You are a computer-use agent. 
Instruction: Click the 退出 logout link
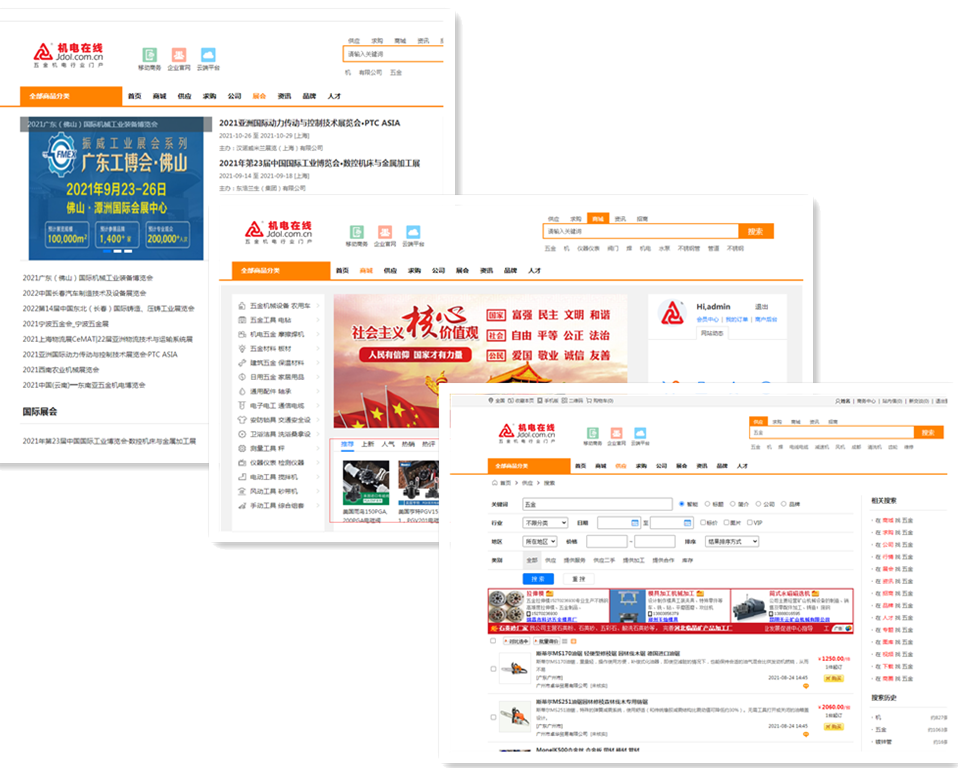tap(761, 307)
